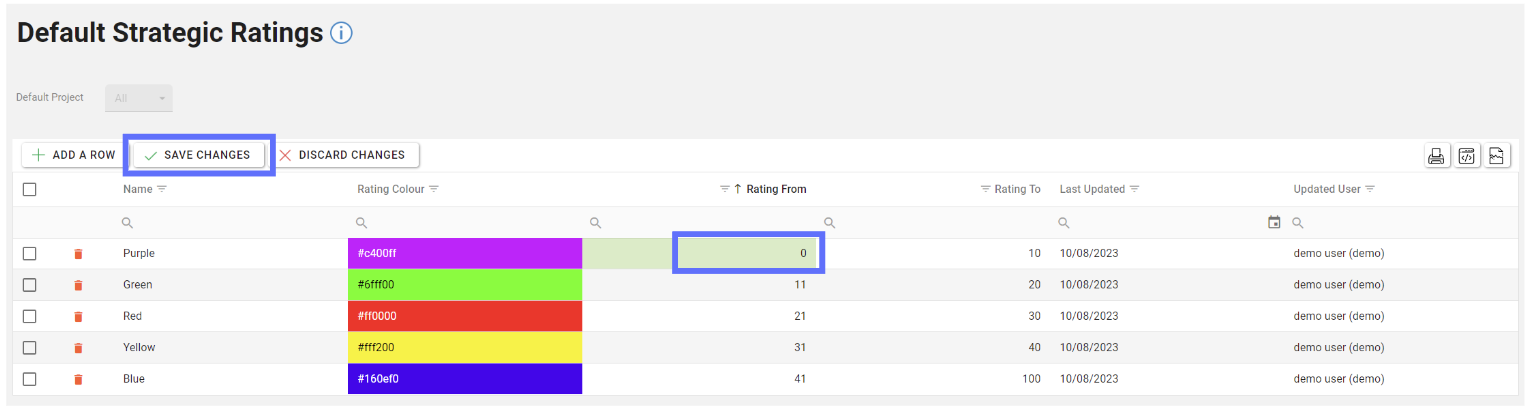The height and width of the screenshot is (412, 1530).
Task: Click the print icon in grid toolbar
Action: [1436, 156]
